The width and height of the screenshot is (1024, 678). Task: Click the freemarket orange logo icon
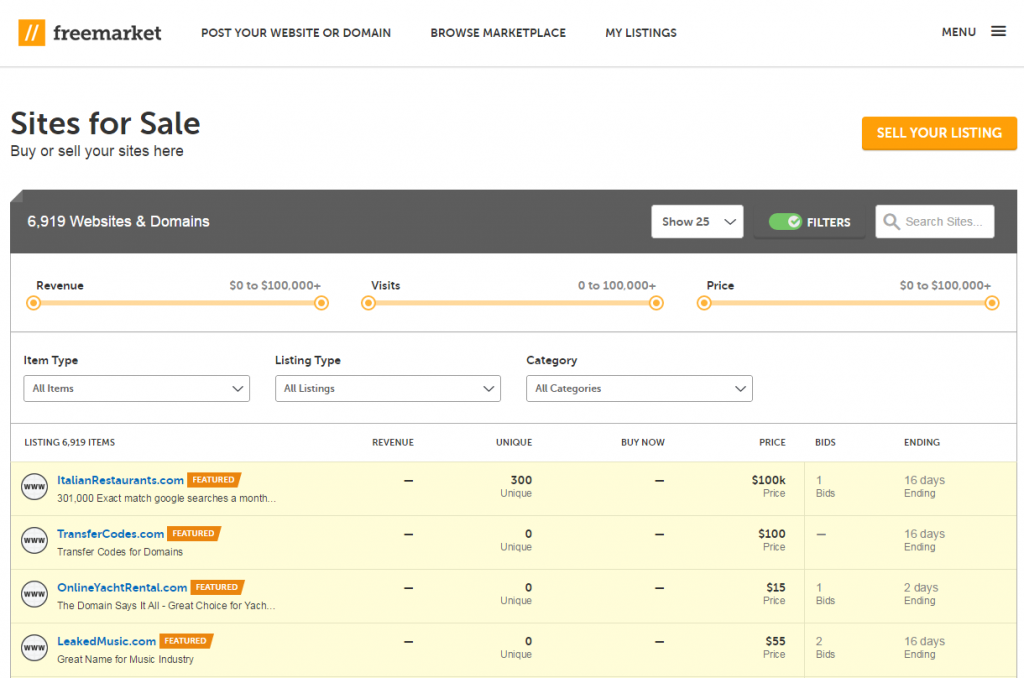pyautogui.click(x=31, y=33)
